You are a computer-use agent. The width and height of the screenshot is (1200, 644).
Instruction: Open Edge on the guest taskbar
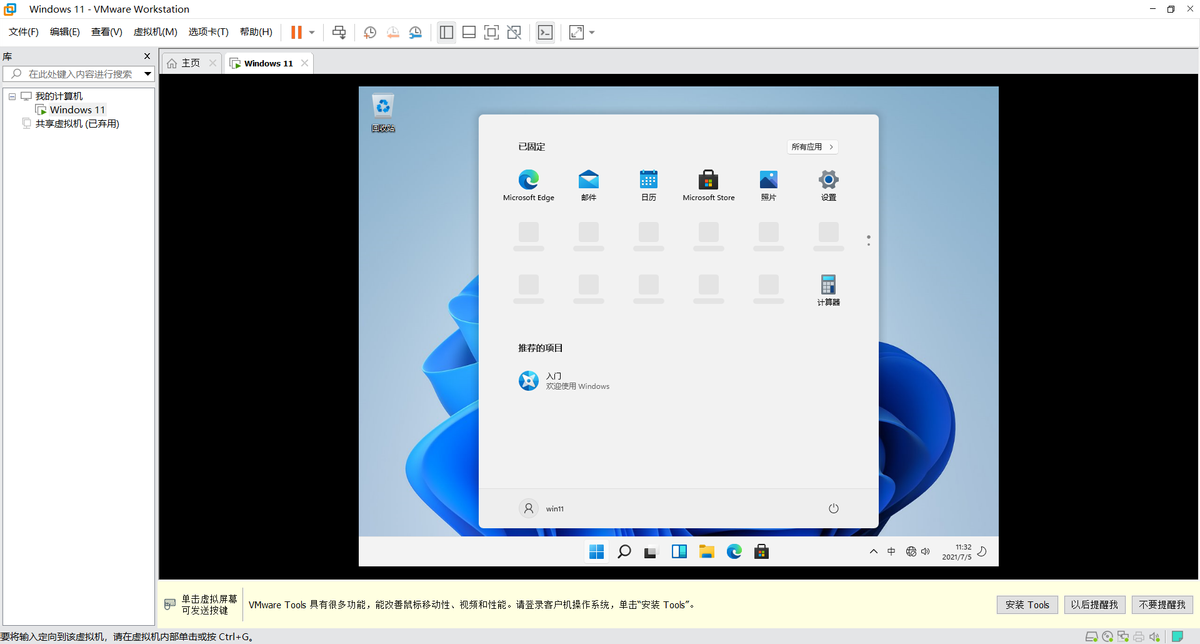(734, 551)
